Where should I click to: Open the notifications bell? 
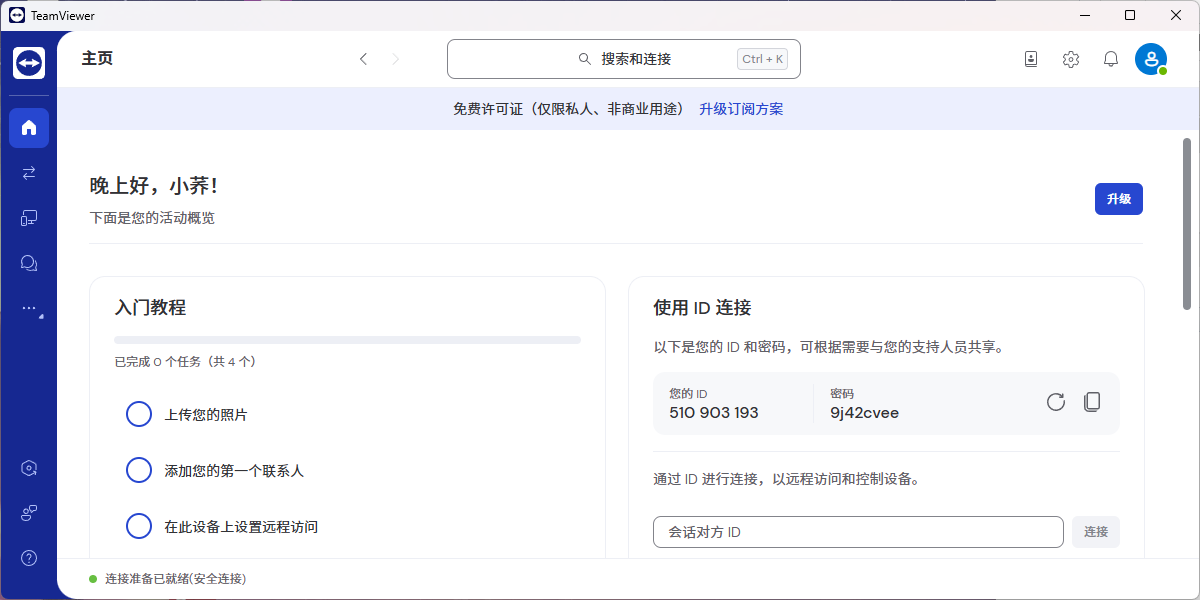pos(1110,59)
